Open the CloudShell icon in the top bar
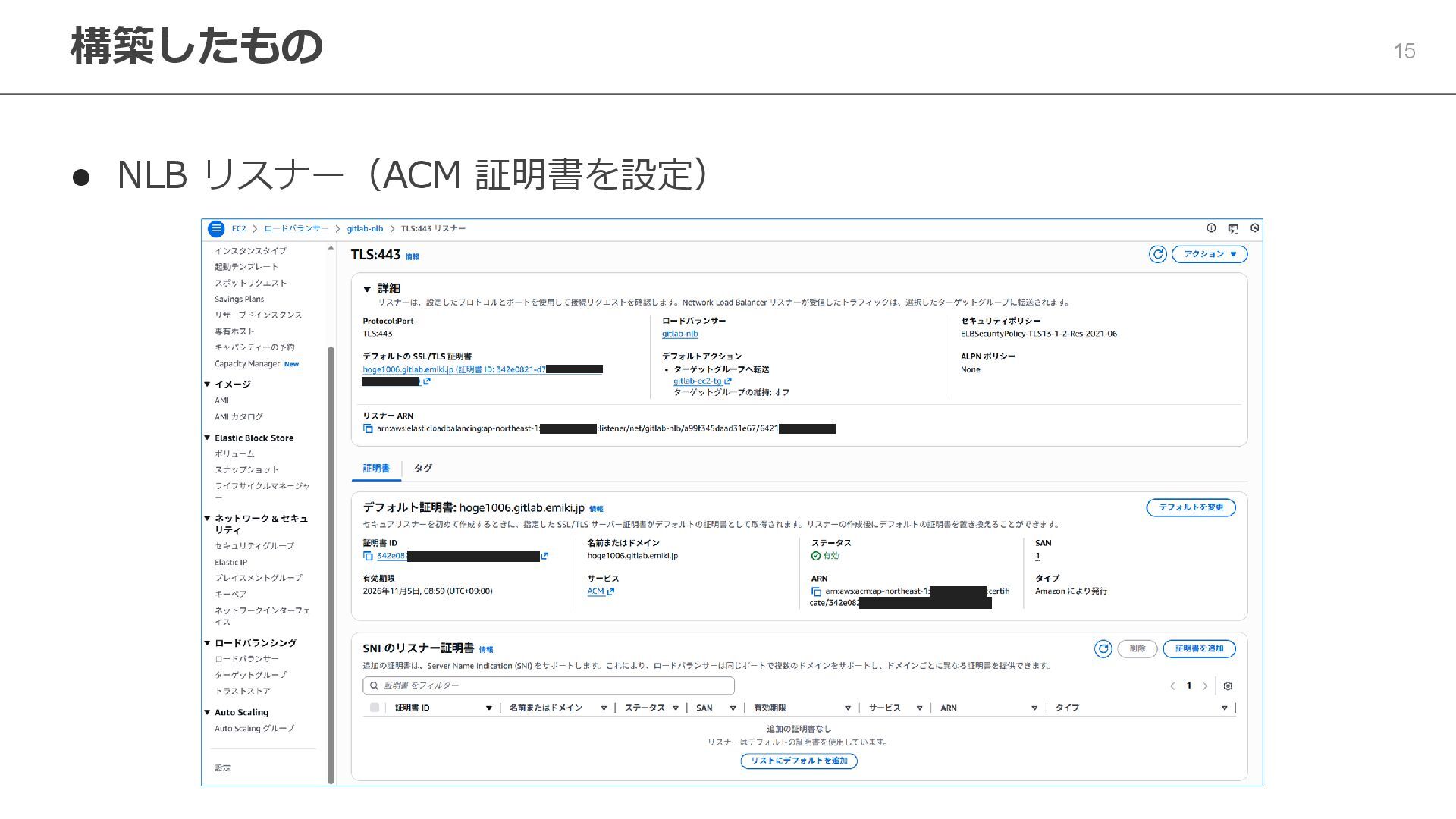Image resolution: width=1456 pixels, height=819 pixels. 1233,228
